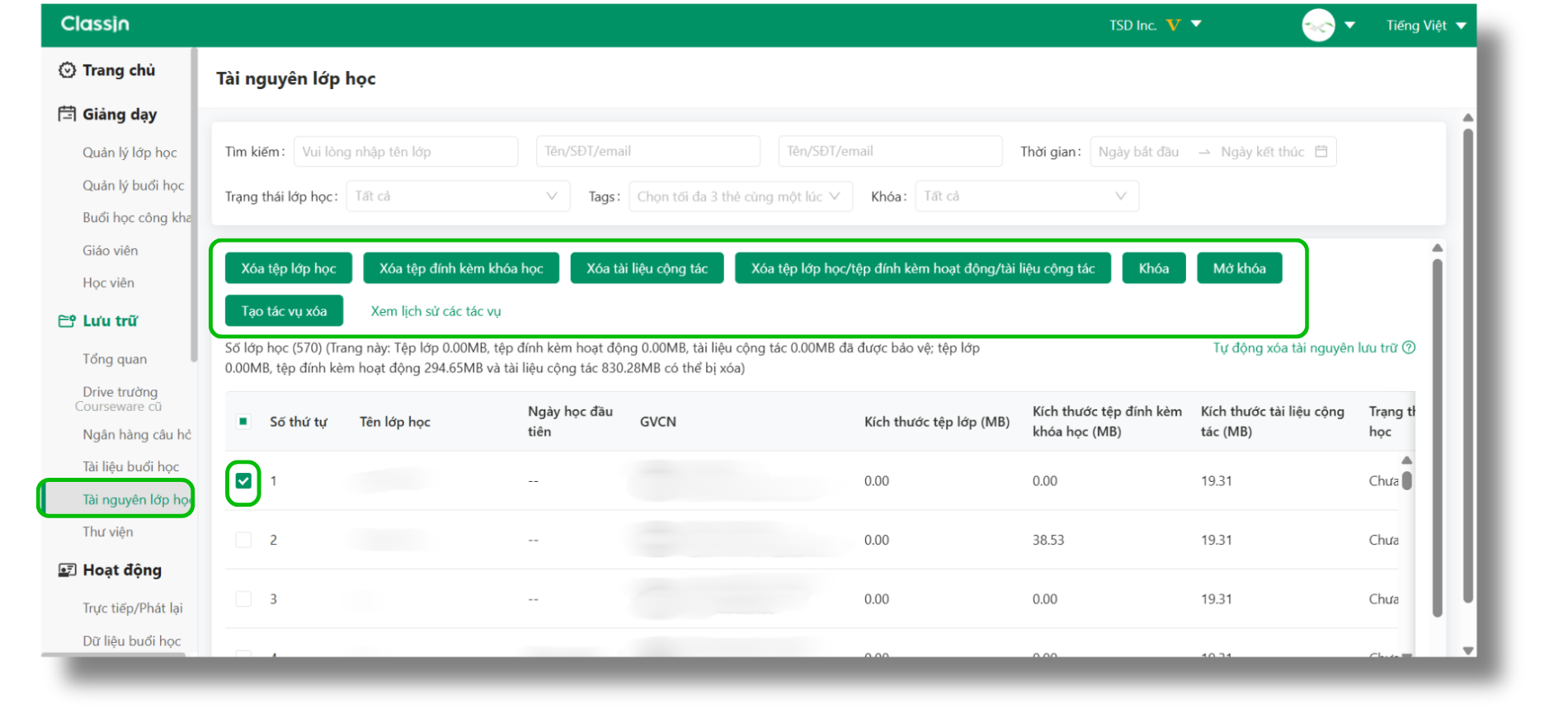Click the Hoạt động section icon
This screenshot has height=713, width=1568.
click(x=67, y=570)
